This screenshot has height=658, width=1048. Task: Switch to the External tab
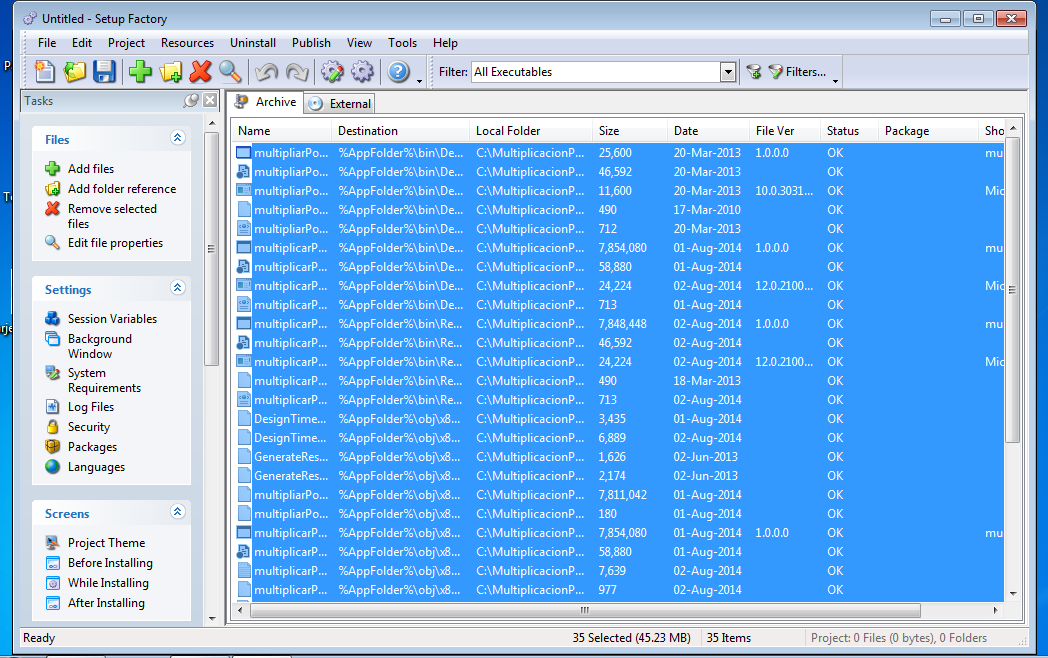pyautogui.click(x=340, y=104)
